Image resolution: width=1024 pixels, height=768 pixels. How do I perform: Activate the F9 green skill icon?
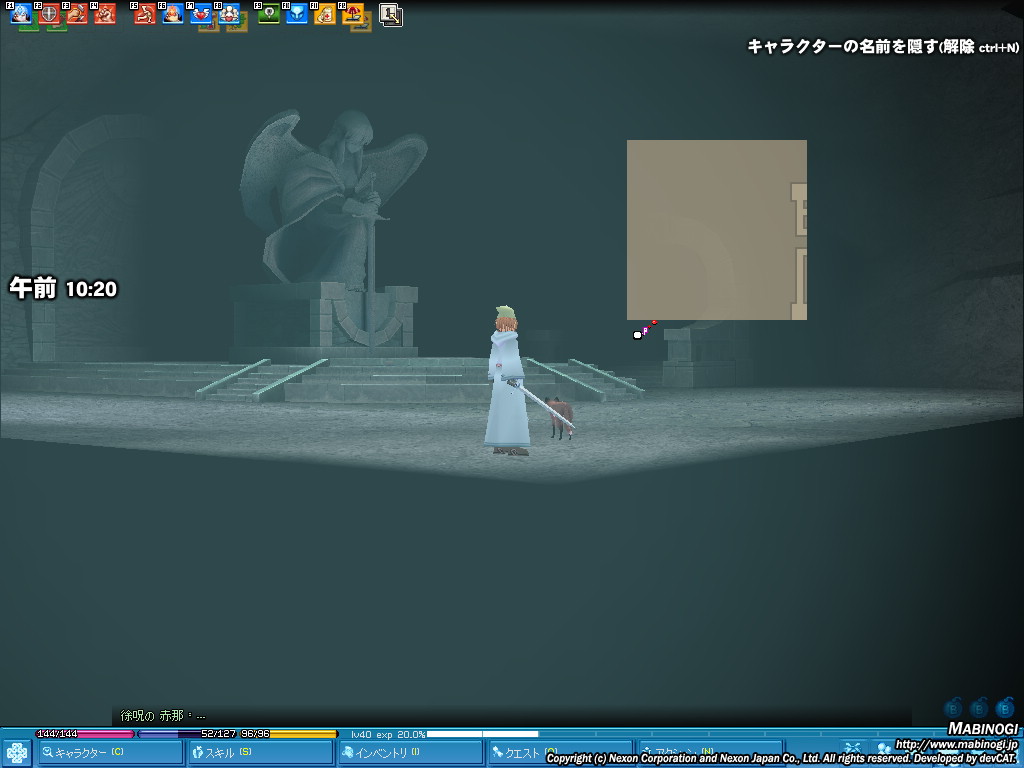click(x=269, y=14)
